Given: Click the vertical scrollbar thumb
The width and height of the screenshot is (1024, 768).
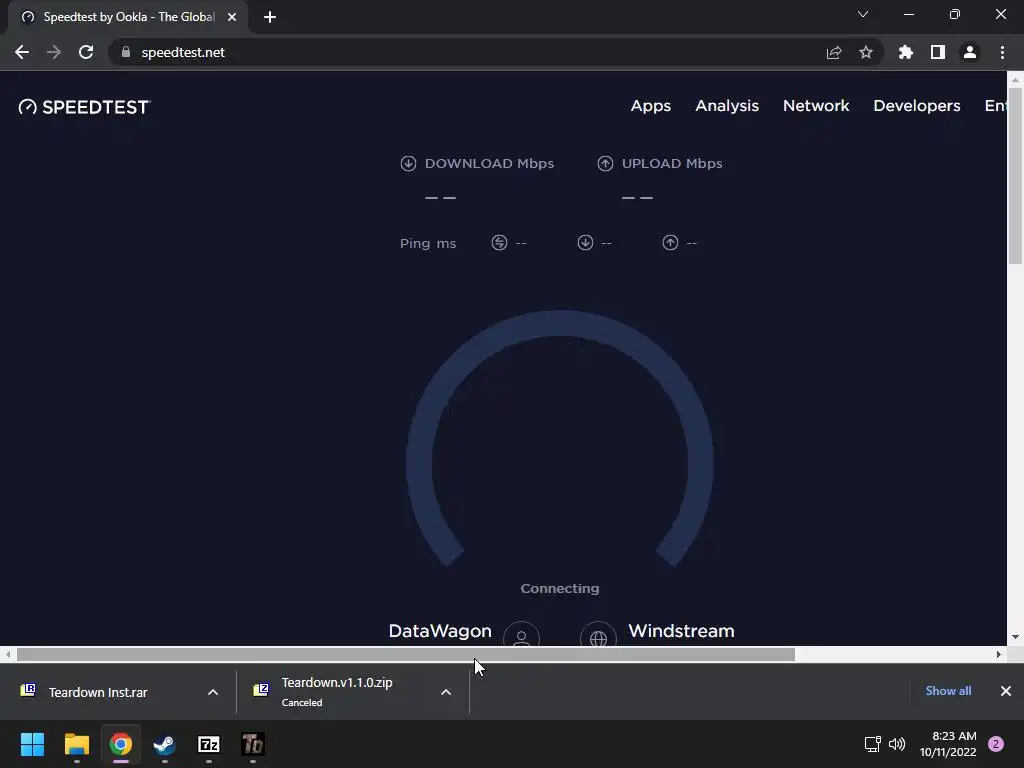Looking at the screenshot, I should (1015, 176).
